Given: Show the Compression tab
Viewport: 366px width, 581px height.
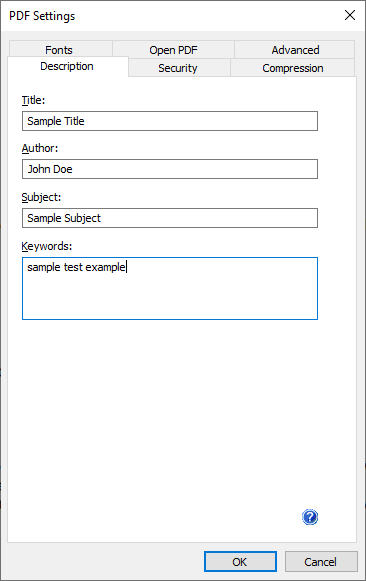Looking at the screenshot, I should point(293,68).
